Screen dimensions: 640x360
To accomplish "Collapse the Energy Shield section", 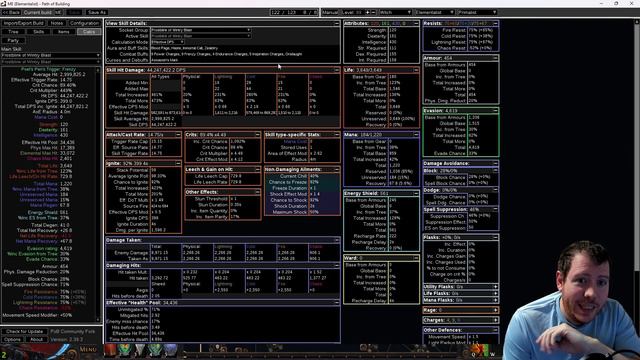I will click(416, 193).
